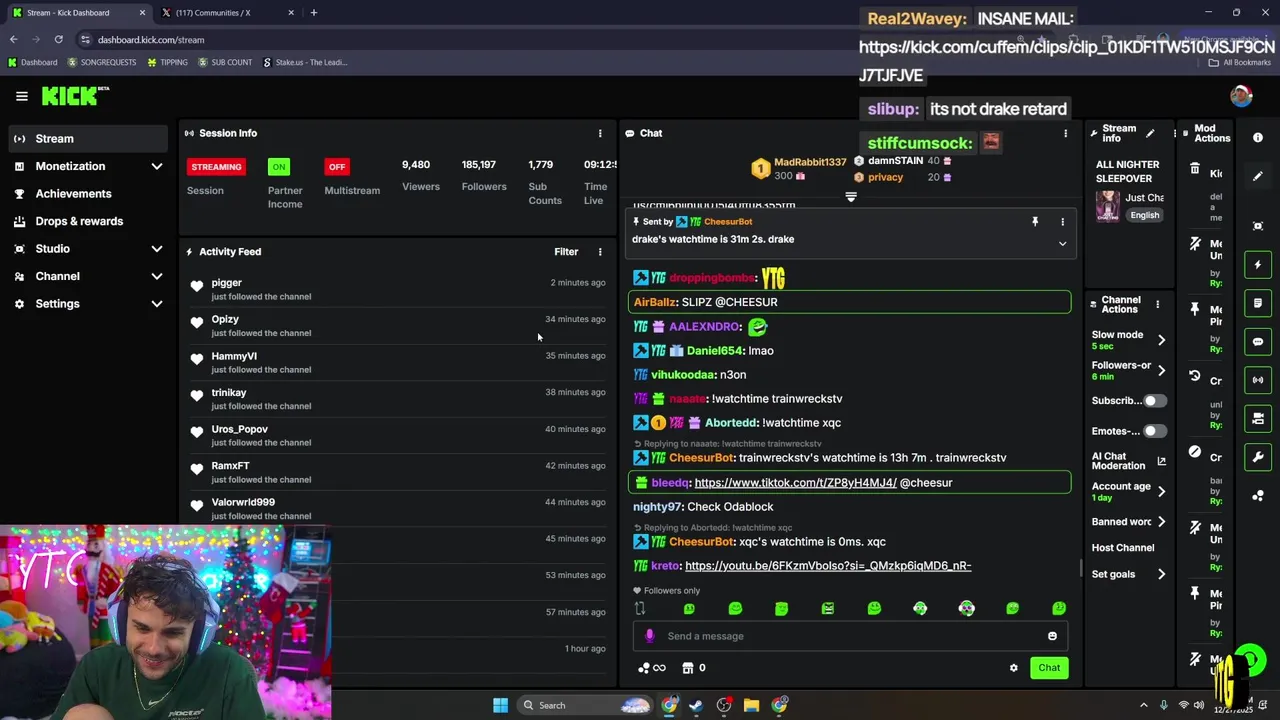This screenshot has width=1280, height=720.
Task: Open Filter in Activity Feed
Action: pos(566,252)
